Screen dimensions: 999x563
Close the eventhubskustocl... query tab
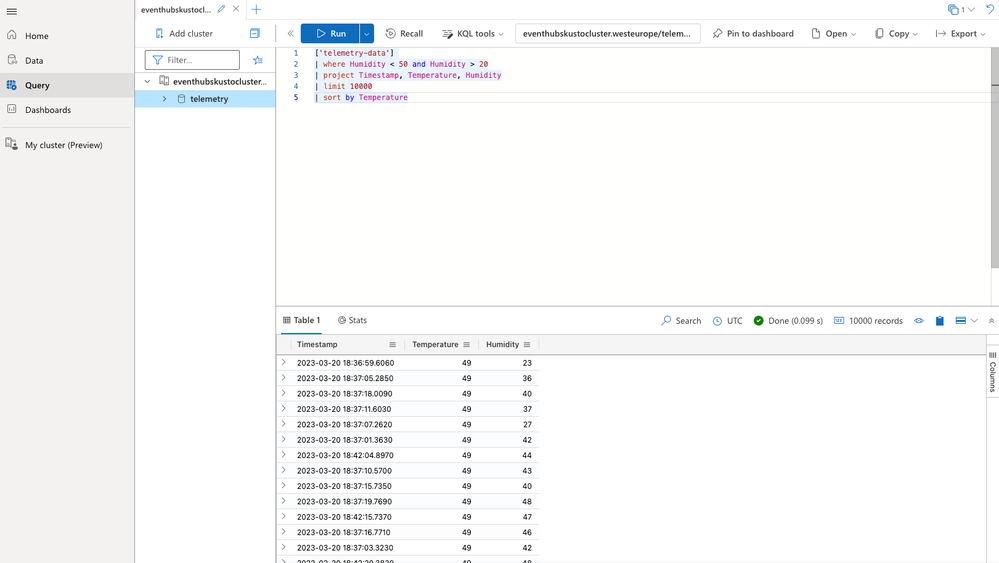(236, 9)
